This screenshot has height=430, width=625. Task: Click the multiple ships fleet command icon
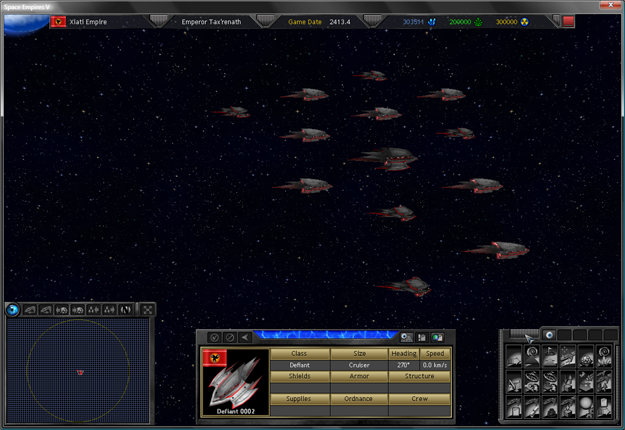pos(604,382)
